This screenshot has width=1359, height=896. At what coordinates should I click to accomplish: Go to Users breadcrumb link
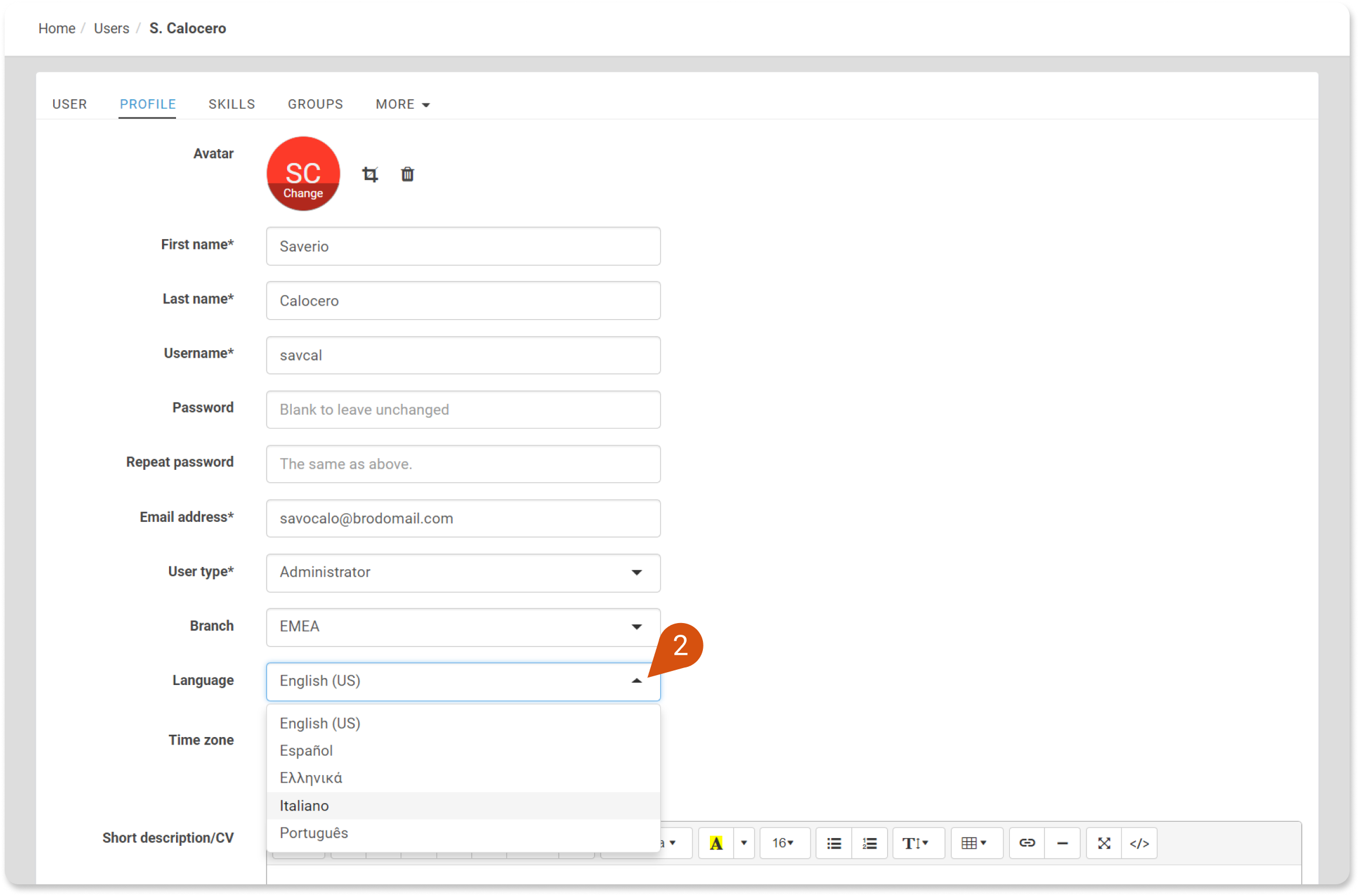click(x=111, y=28)
